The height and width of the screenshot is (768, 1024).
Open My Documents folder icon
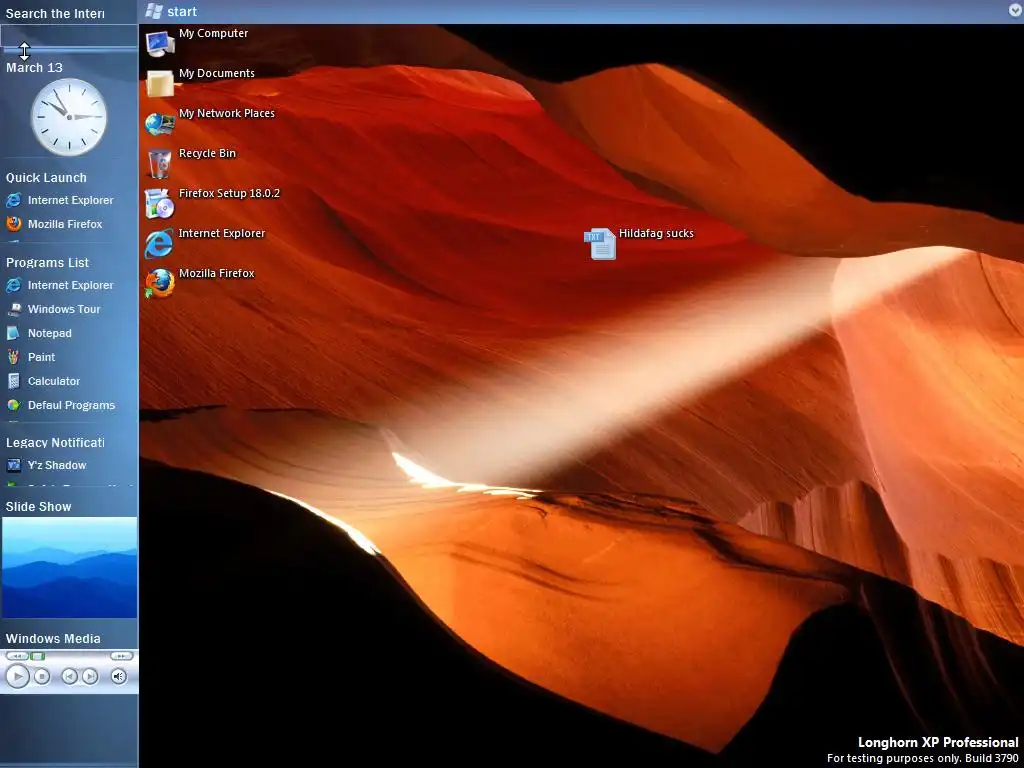click(160, 83)
